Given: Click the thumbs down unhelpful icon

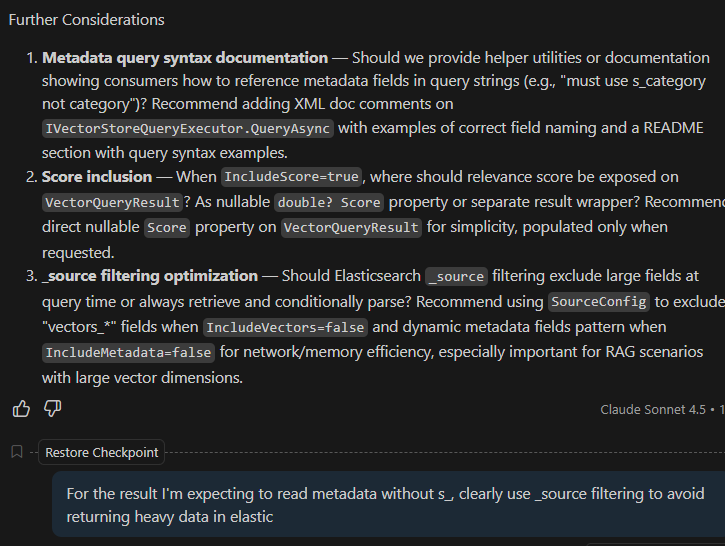Looking at the screenshot, I should pos(53,408).
